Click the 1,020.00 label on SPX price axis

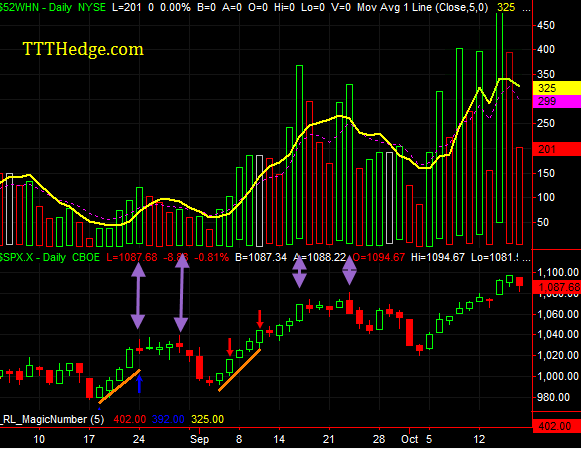(558, 356)
